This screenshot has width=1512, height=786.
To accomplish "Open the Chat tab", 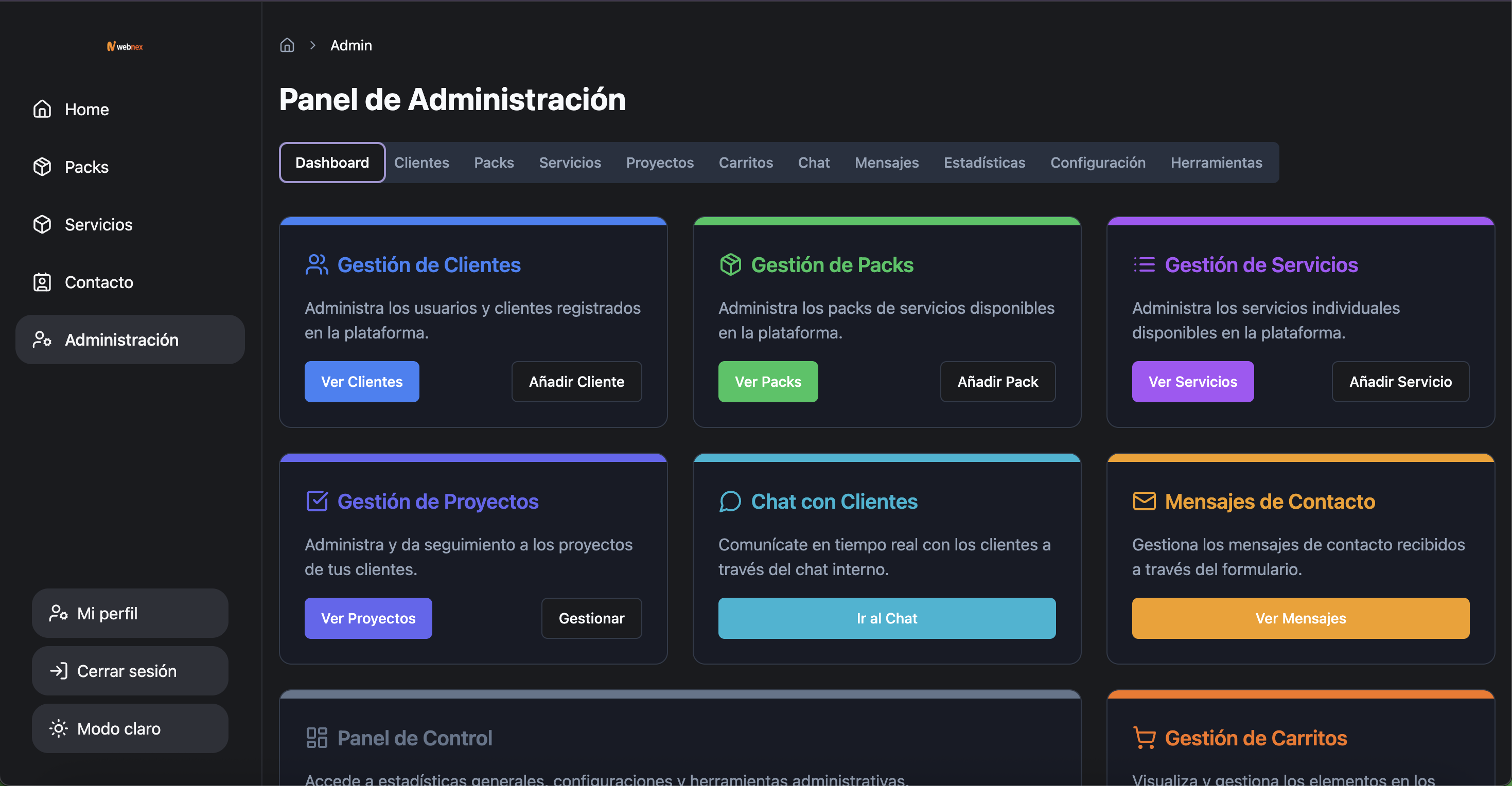I will click(x=814, y=163).
